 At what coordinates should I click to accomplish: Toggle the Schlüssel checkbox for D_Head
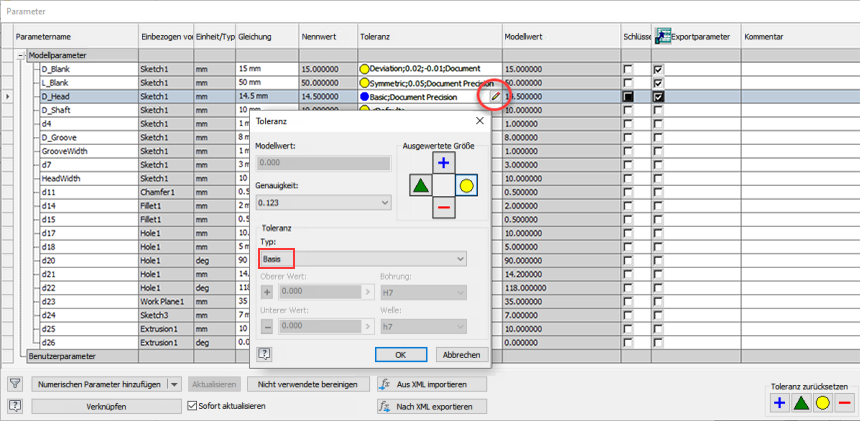(628, 96)
